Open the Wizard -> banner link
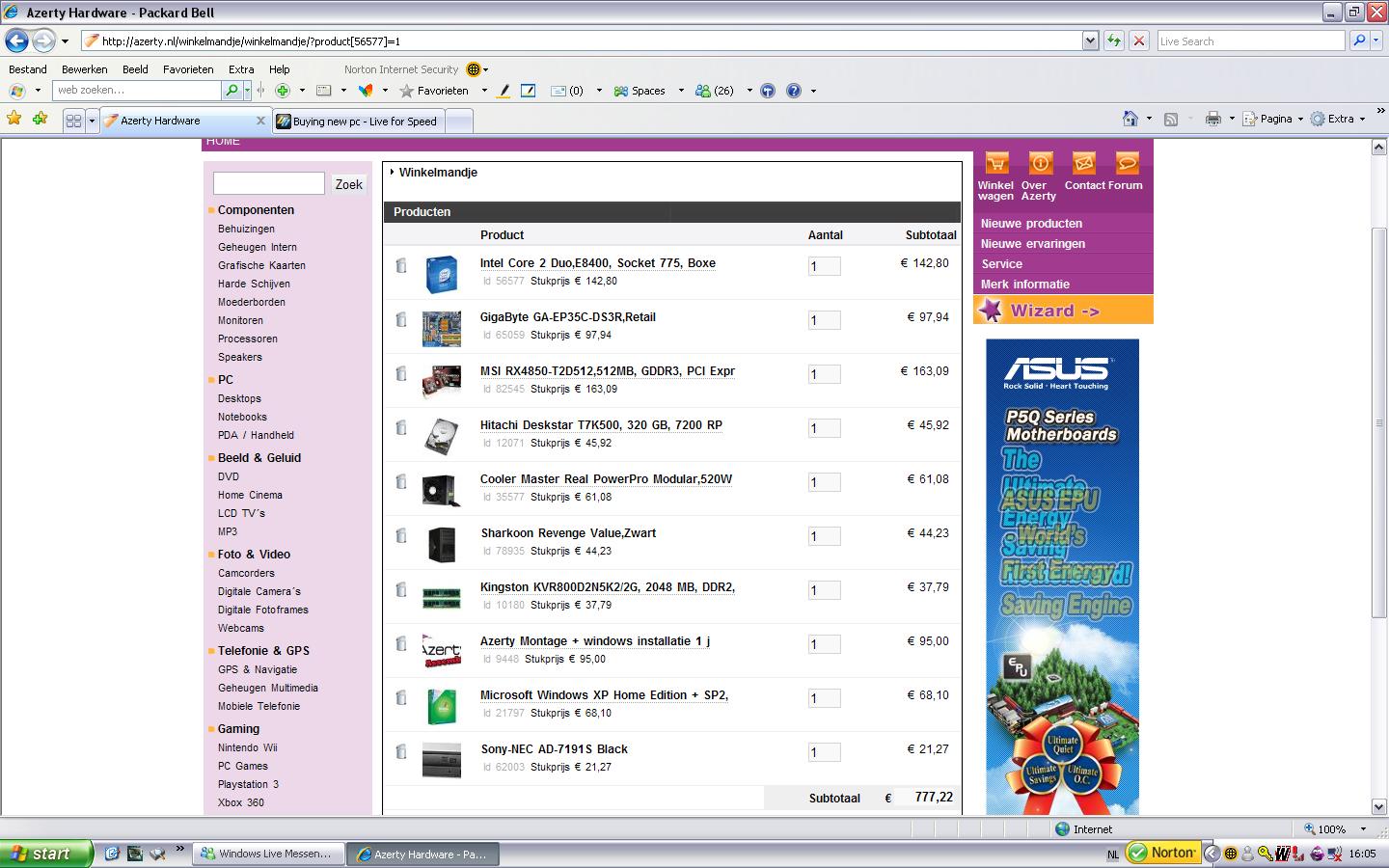Screen dimensions: 1389x868 click(x=1063, y=311)
